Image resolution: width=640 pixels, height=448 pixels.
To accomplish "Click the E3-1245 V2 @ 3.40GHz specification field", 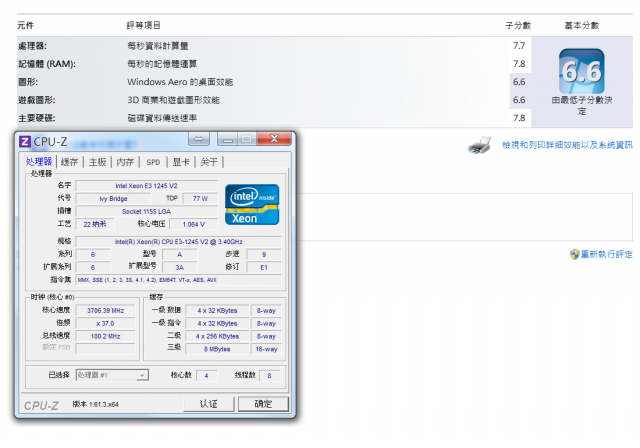I will [x=179, y=242].
